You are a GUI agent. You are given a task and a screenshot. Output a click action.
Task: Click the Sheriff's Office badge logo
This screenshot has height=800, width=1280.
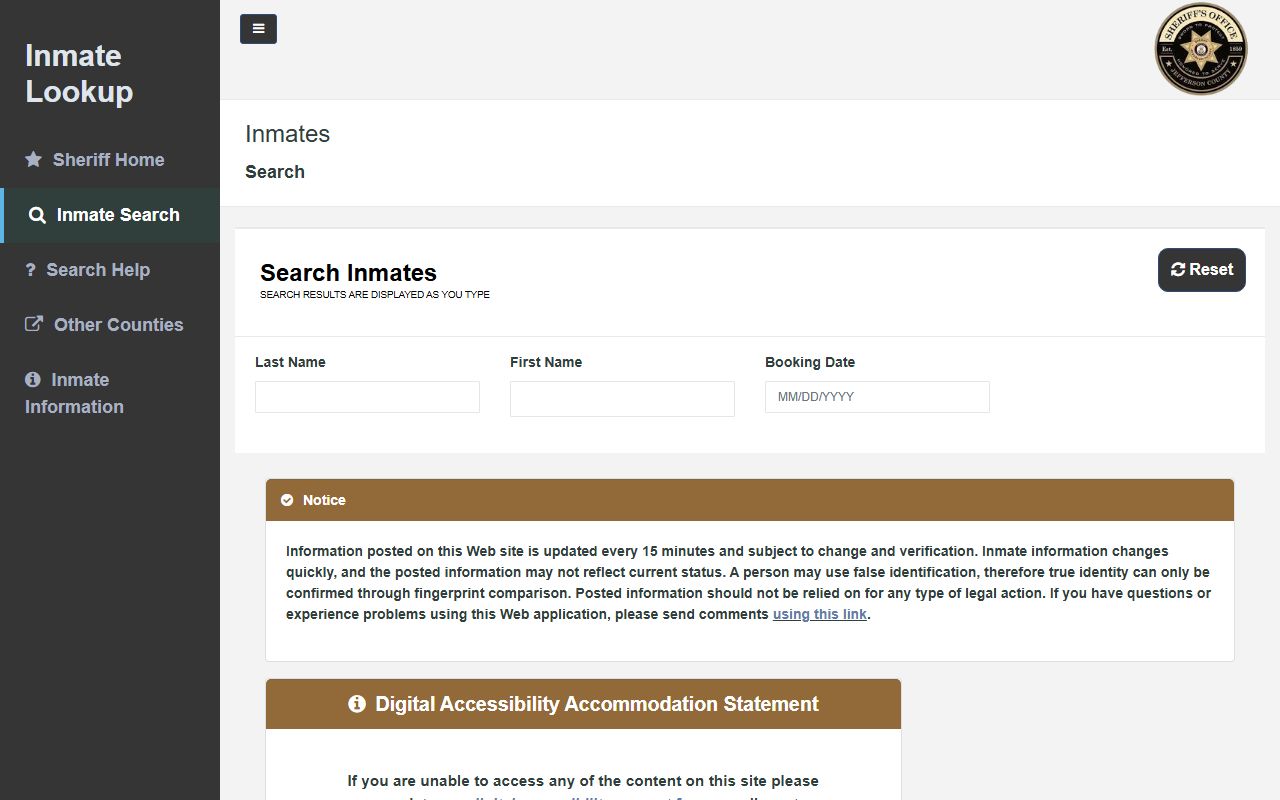tap(1201, 49)
